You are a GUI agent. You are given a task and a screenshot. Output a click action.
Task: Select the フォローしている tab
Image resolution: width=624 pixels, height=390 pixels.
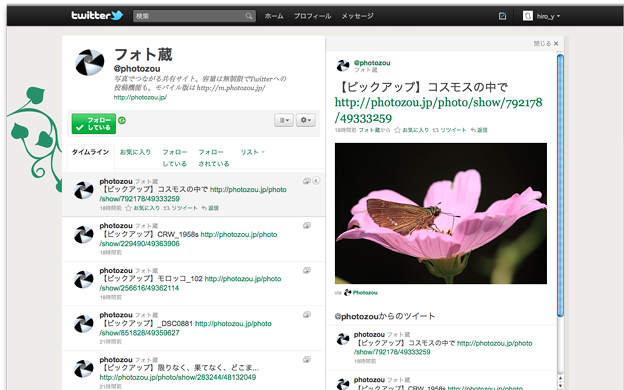174,158
